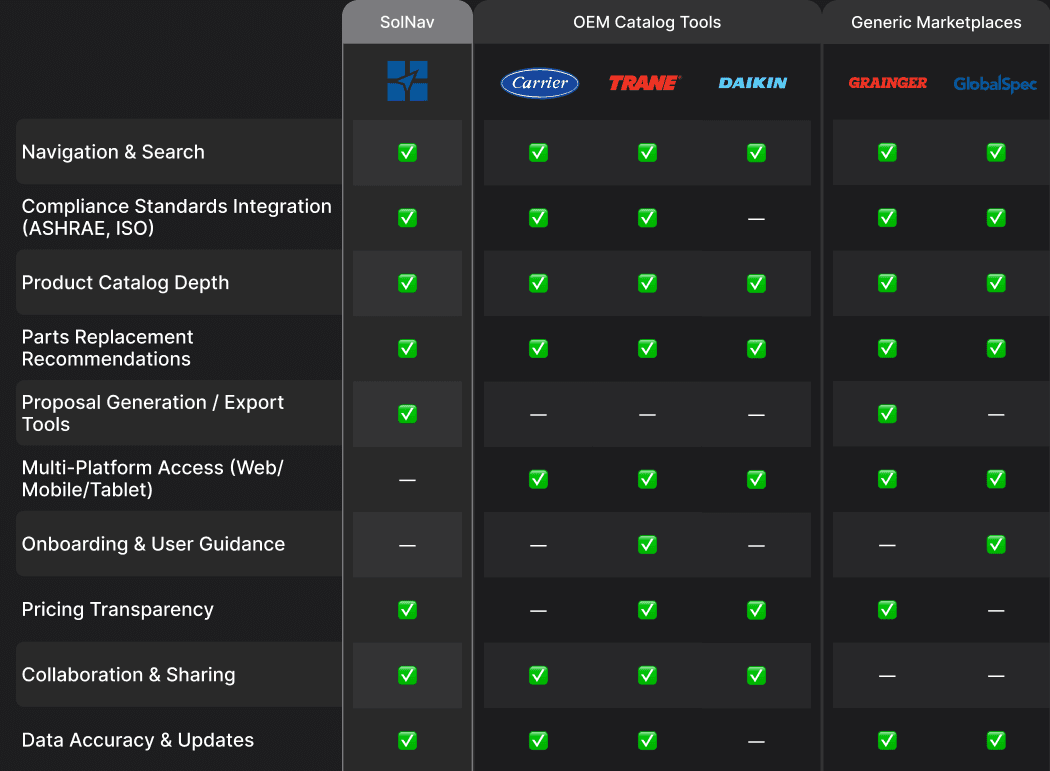Click SolNav checkmark for Pricing Transparency
Viewport: 1050px width, 771px height.
pos(407,610)
